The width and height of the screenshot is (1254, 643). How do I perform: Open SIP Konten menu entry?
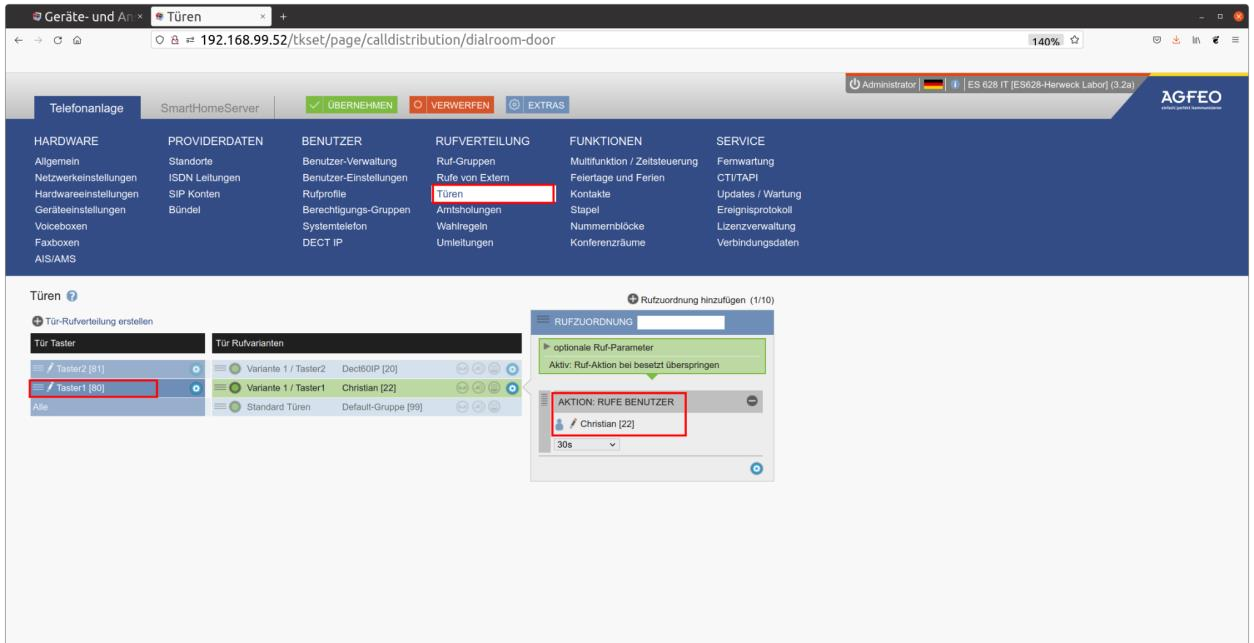tap(194, 193)
